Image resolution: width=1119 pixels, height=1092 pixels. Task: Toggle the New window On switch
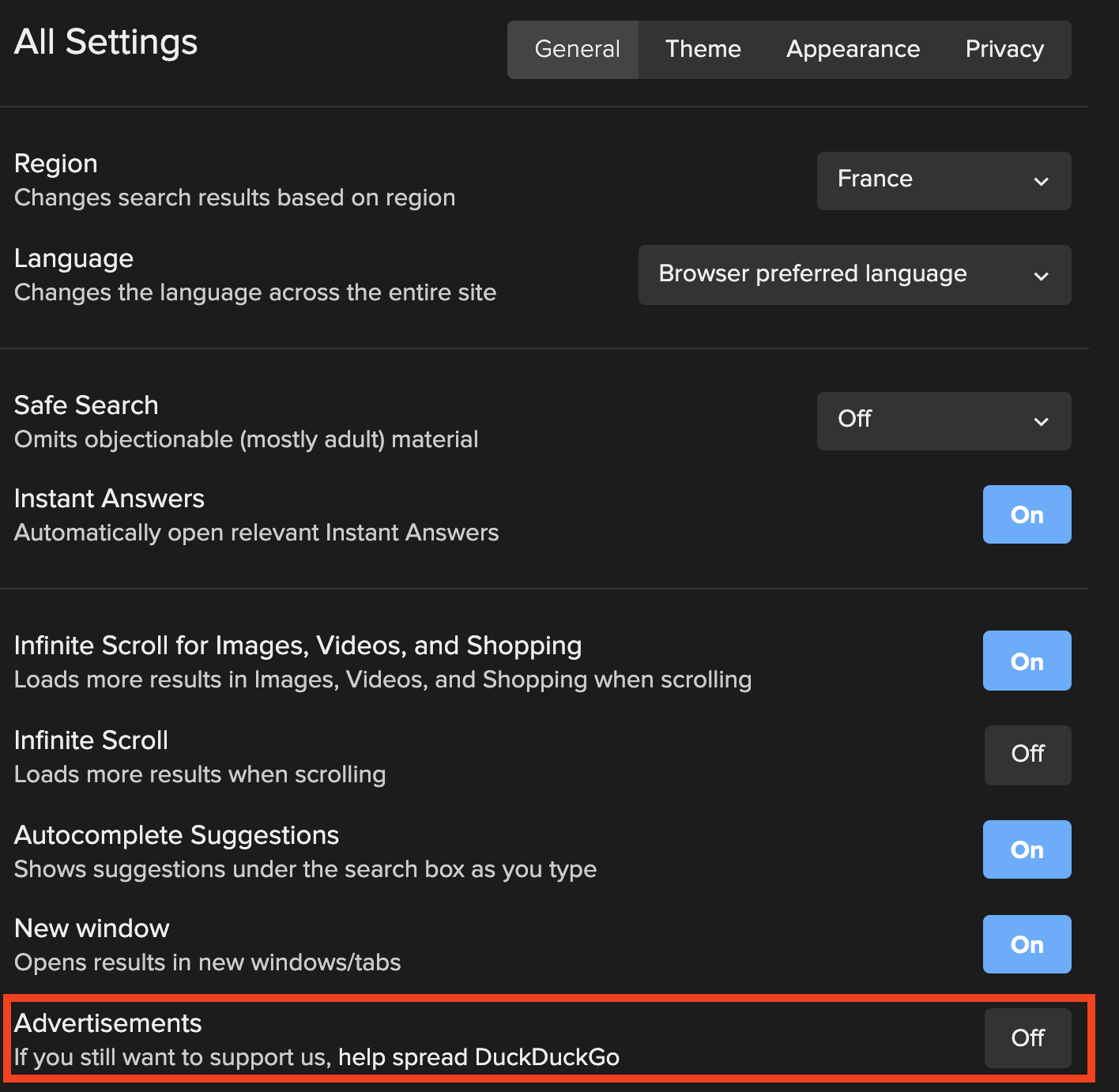pyautogui.click(x=1027, y=944)
